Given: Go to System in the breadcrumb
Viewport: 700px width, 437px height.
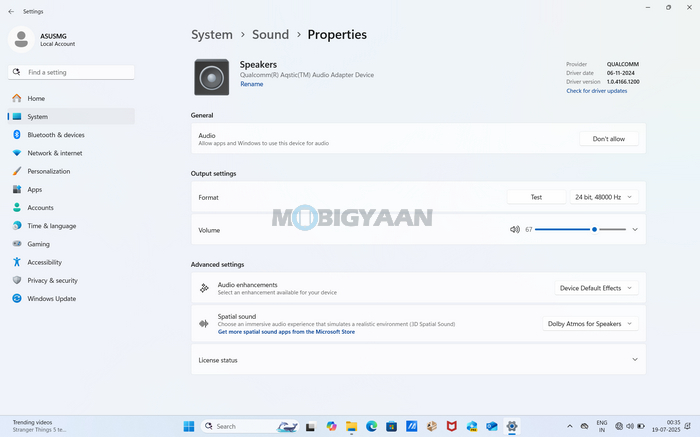Looking at the screenshot, I should (212, 34).
